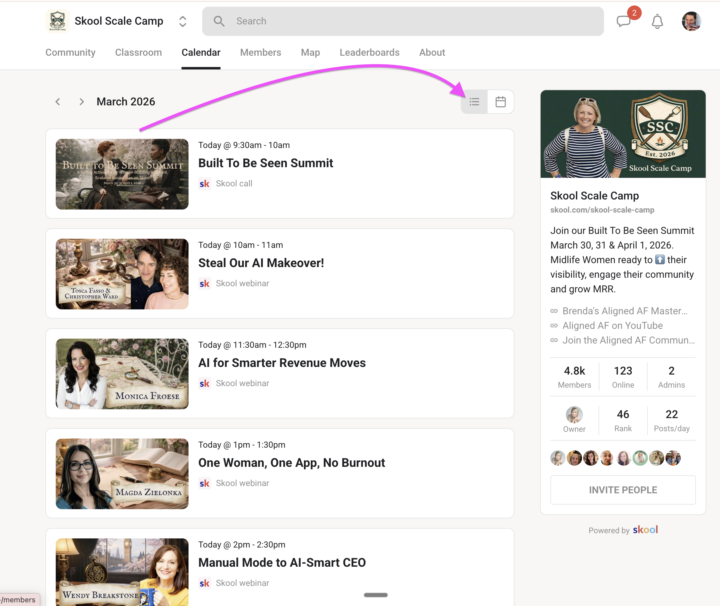The image size is (720, 606).
Task: Click the Skool call icon for Summit
Action: click(204, 184)
